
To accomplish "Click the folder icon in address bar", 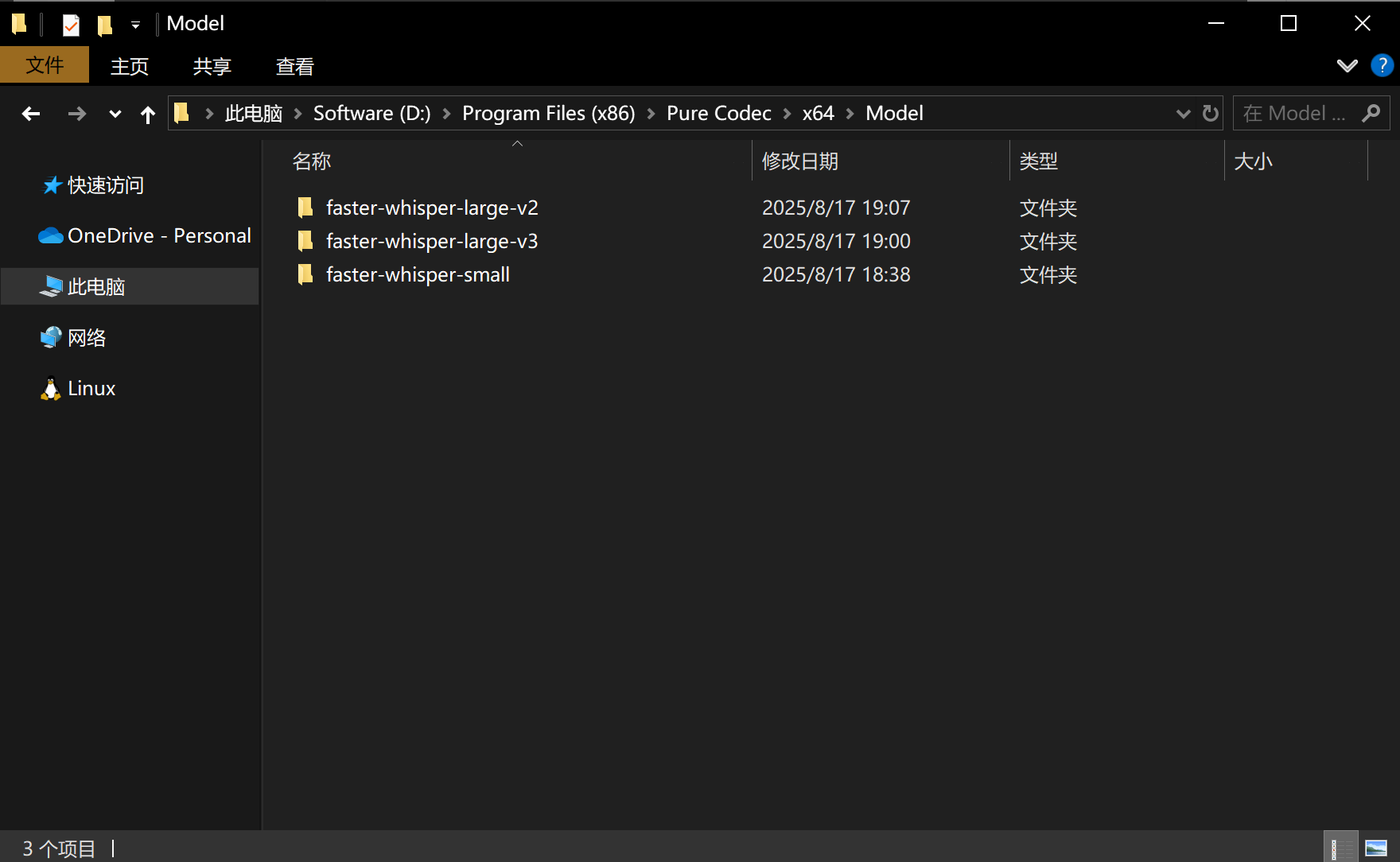I will [x=181, y=113].
